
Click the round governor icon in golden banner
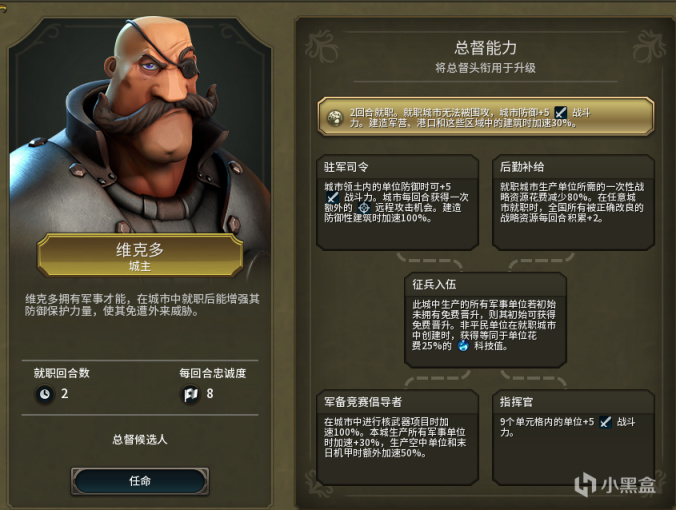click(x=335, y=118)
